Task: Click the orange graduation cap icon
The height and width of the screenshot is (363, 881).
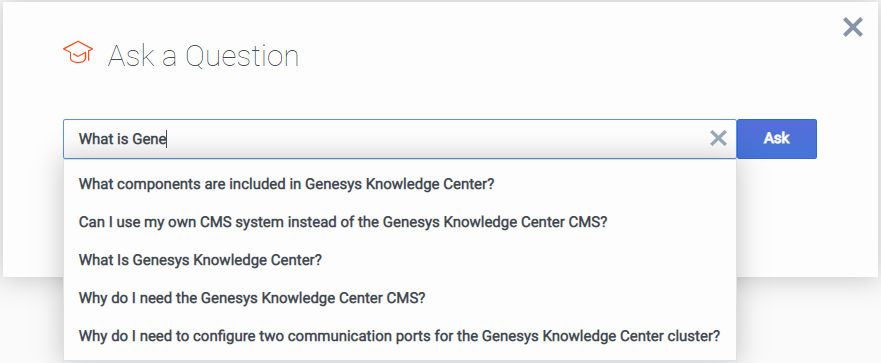Action: pyautogui.click(x=78, y=52)
